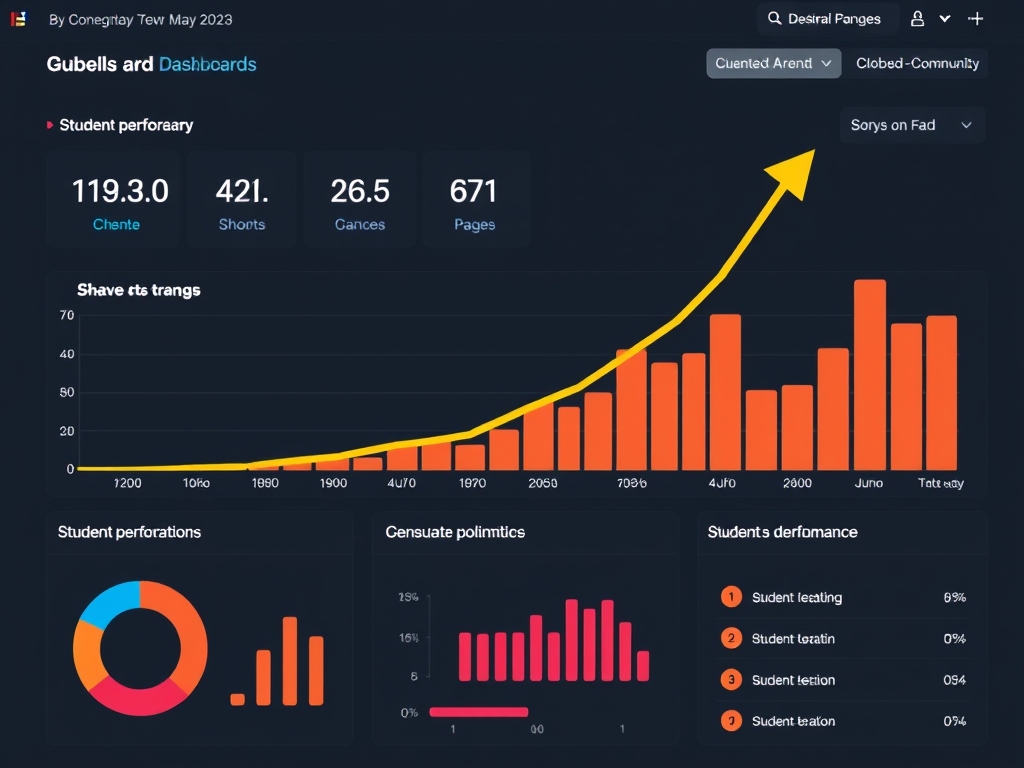Click the number 3 badge icon
Screen dimensions: 1024x768
(731, 680)
